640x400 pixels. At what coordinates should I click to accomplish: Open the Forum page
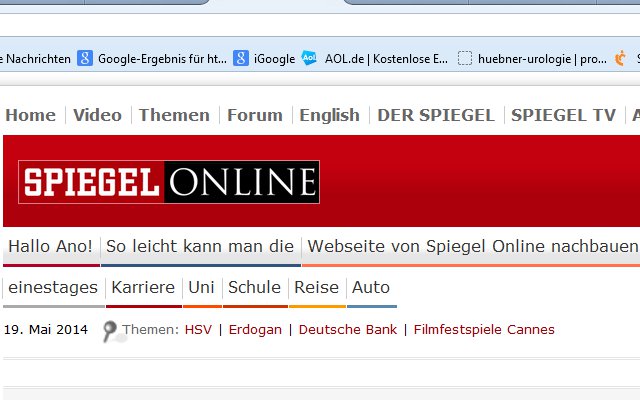(x=255, y=115)
